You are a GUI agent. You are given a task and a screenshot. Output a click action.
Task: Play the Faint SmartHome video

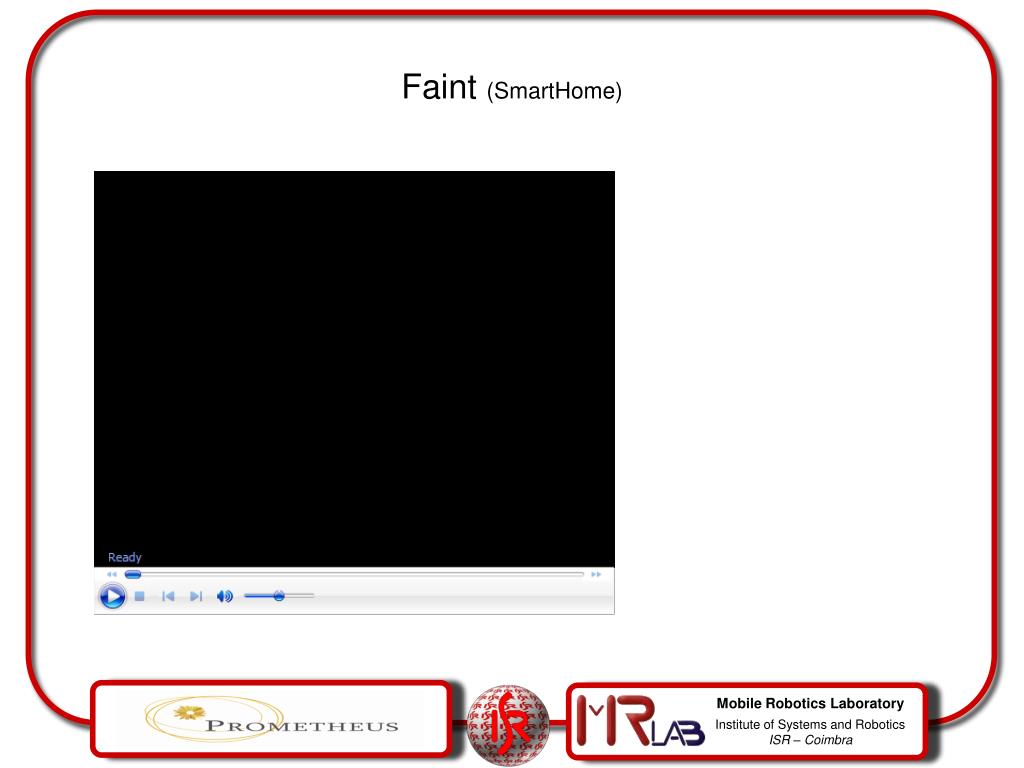point(112,596)
